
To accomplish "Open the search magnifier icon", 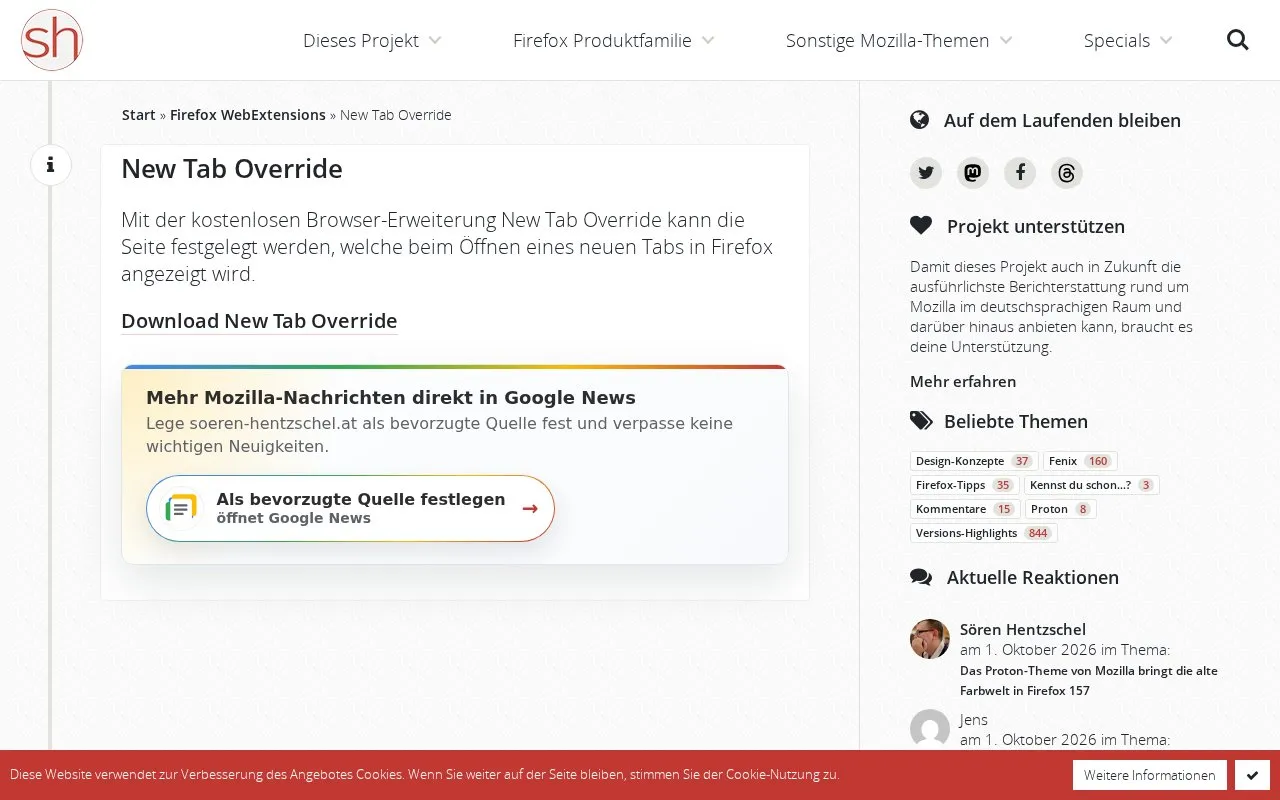I will (1238, 40).
